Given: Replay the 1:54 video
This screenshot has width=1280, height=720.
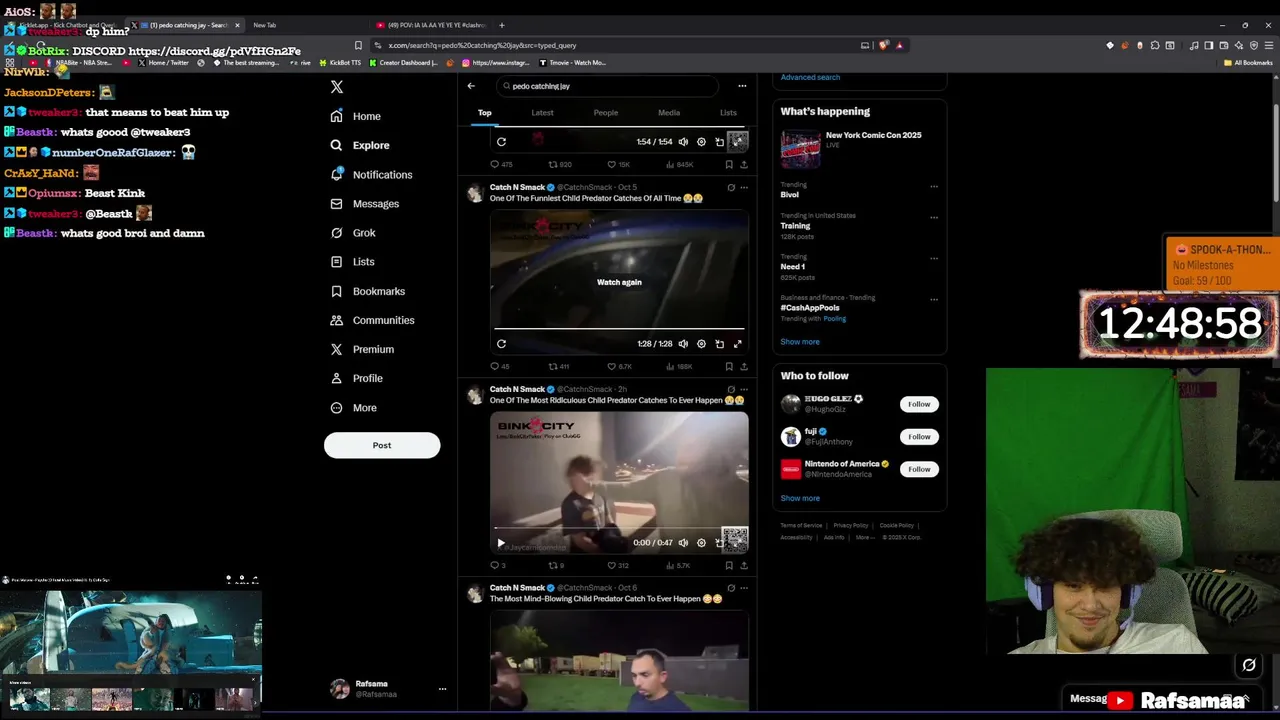Looking at the screenshot, I should [x=501, y=142].
